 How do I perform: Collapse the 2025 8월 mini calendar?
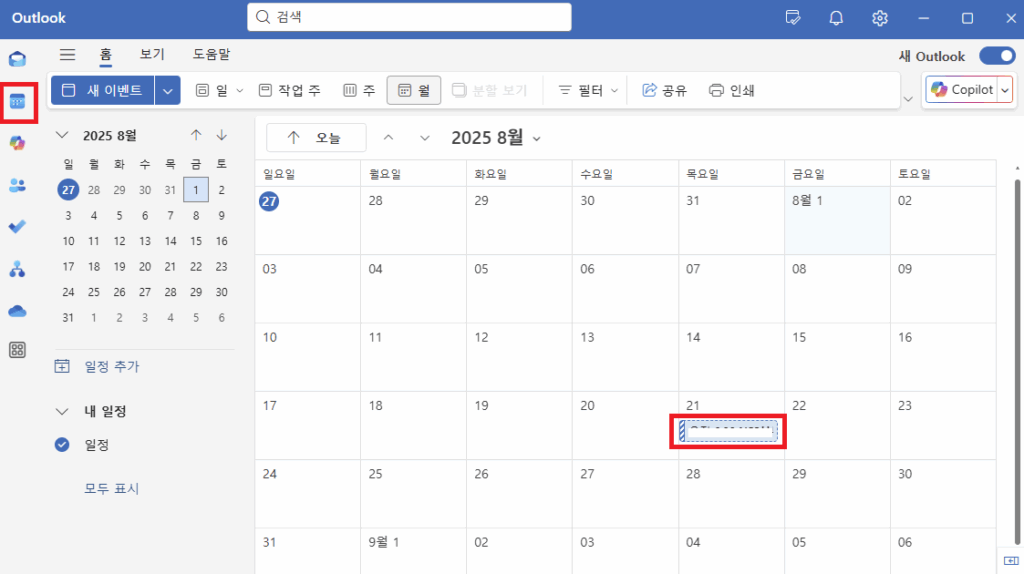pos(62,135)
